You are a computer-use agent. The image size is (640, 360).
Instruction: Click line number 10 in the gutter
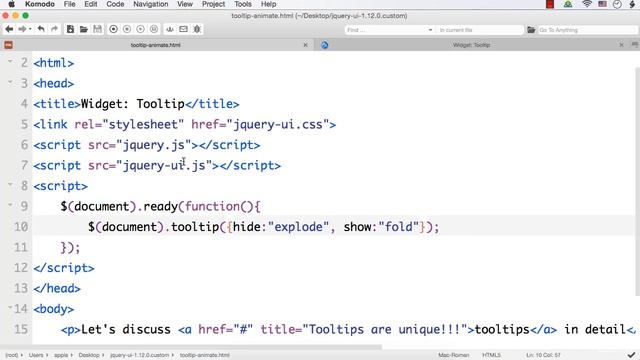[21, 227]
